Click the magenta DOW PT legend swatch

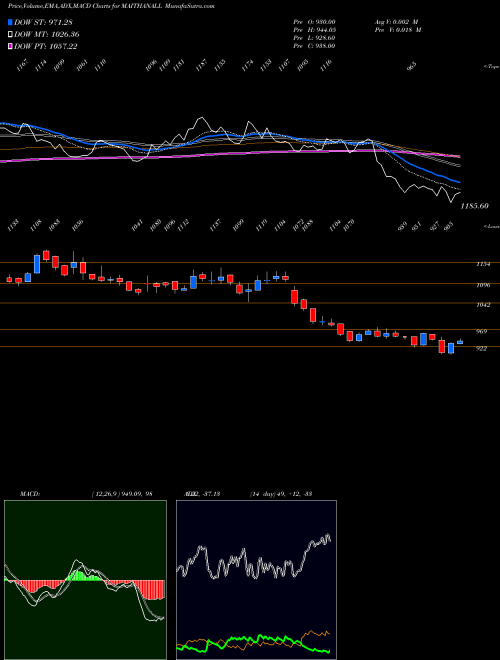click(11, 46)
